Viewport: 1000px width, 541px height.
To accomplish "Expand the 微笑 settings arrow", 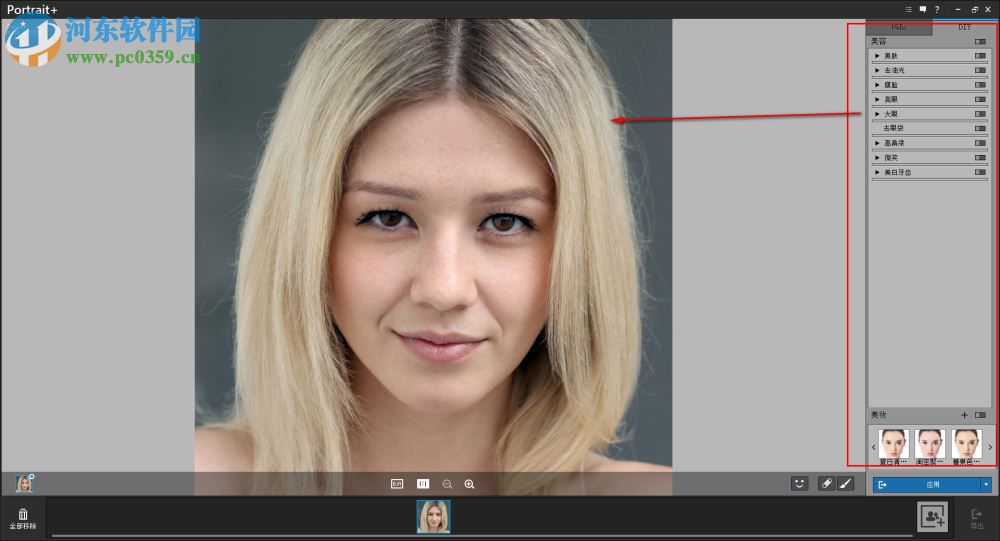I will coord(878,158).
